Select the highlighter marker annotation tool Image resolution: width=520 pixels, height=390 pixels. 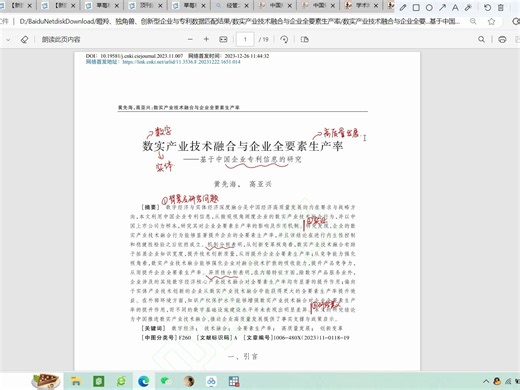468,7
